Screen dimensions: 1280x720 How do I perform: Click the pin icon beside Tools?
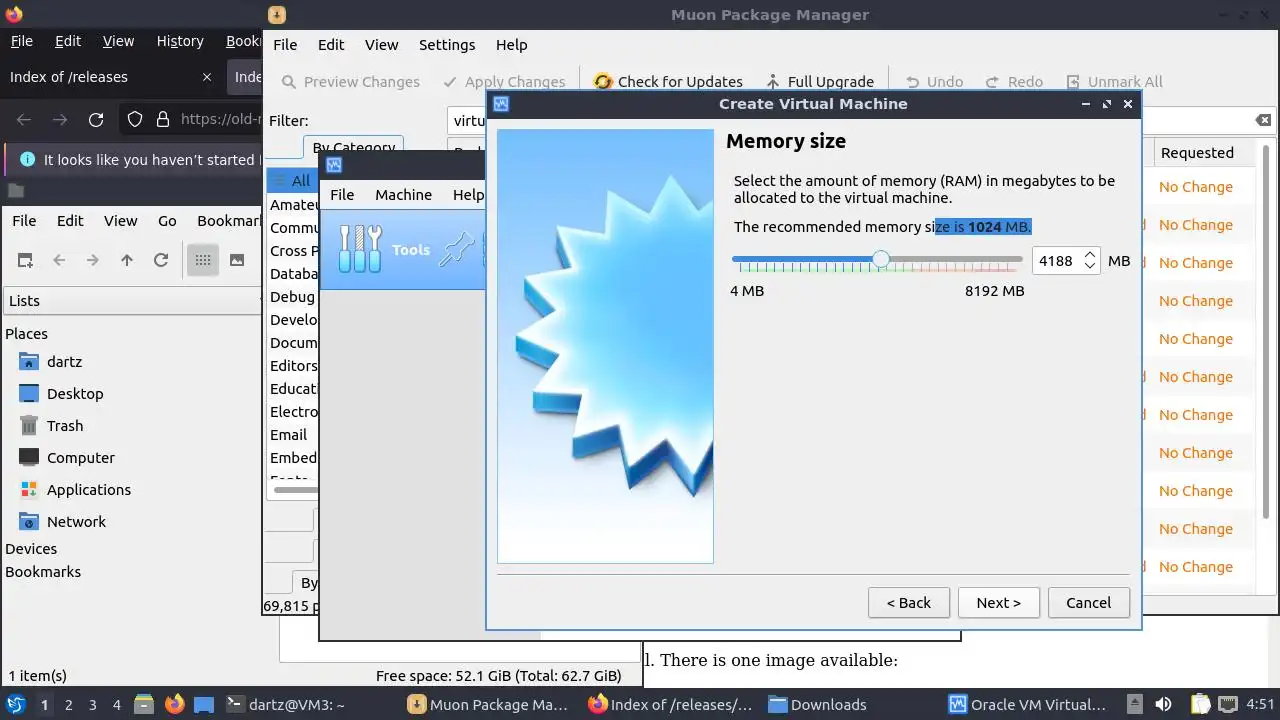pyautogui.click(x=458, y=249)
